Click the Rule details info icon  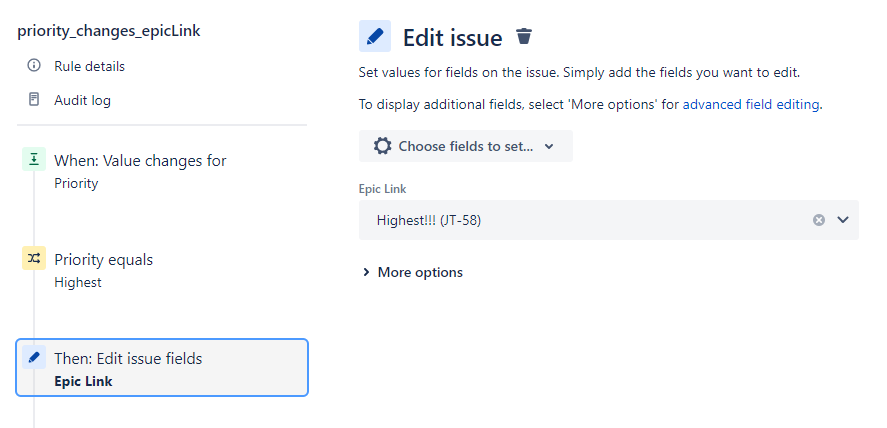pyautogui.click(x=34, y=66)
